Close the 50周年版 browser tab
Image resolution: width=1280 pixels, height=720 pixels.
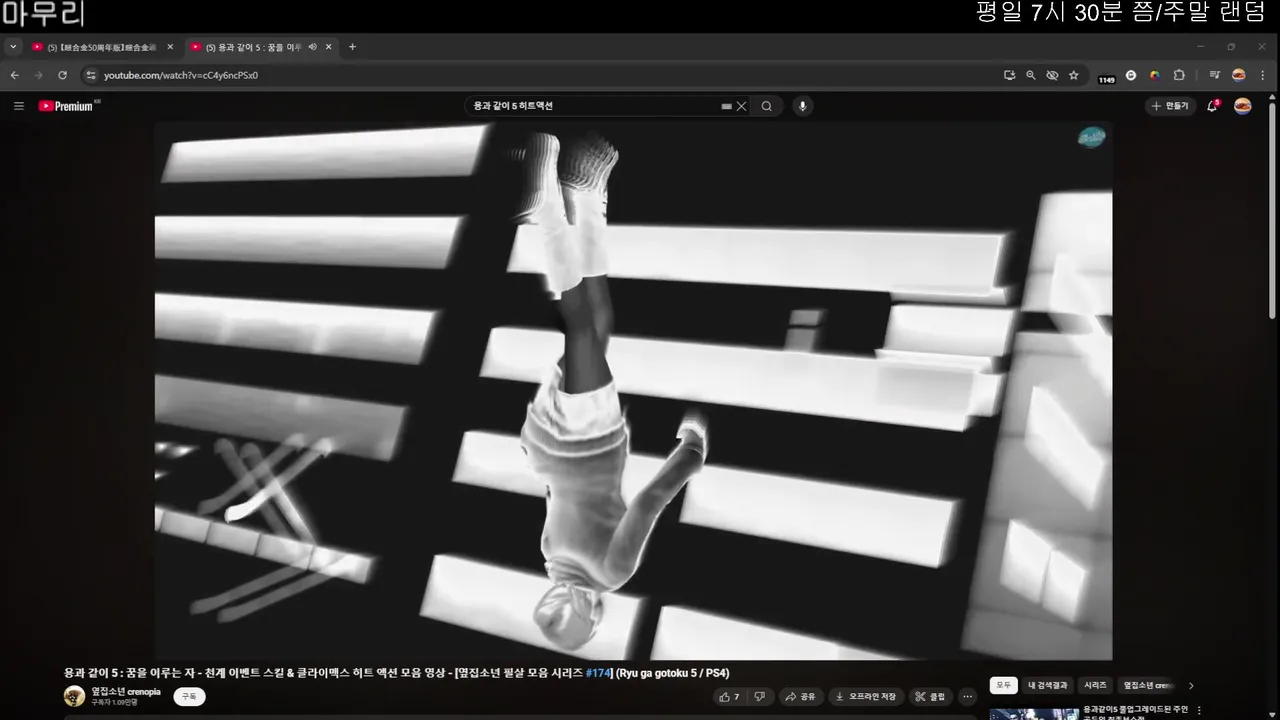(x=170, y=47)
